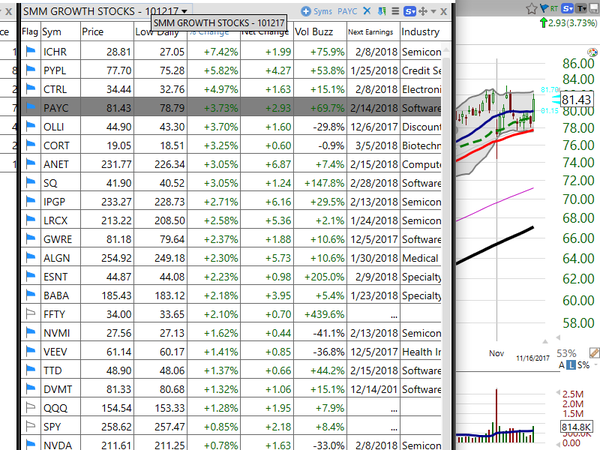
Task: Toggle the flag on the CTRL row
Action: [x=30, y=89]
